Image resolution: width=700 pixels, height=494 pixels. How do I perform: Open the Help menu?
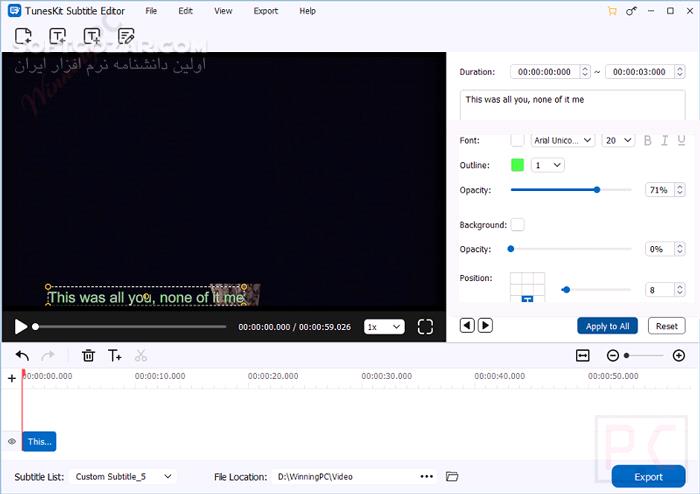pyautogui.click(x=307, y=11)
